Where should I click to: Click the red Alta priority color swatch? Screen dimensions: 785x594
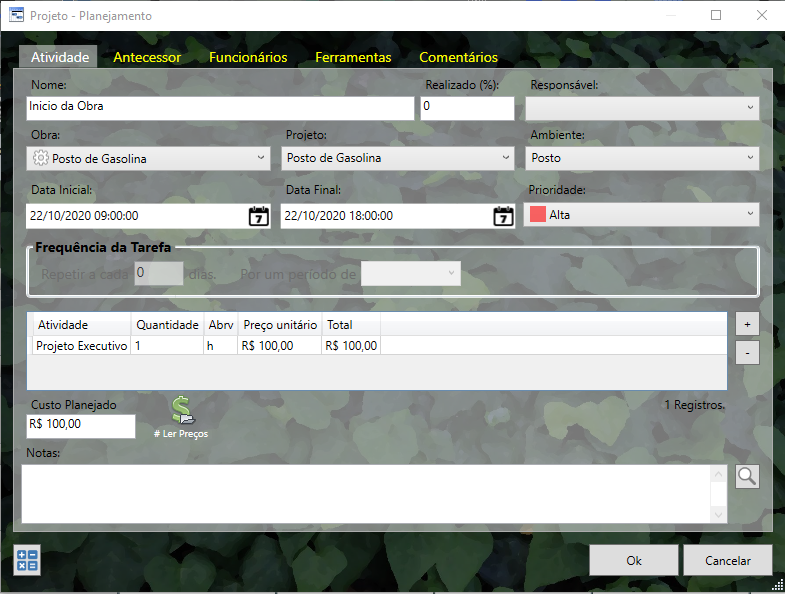tap(538, 214)
